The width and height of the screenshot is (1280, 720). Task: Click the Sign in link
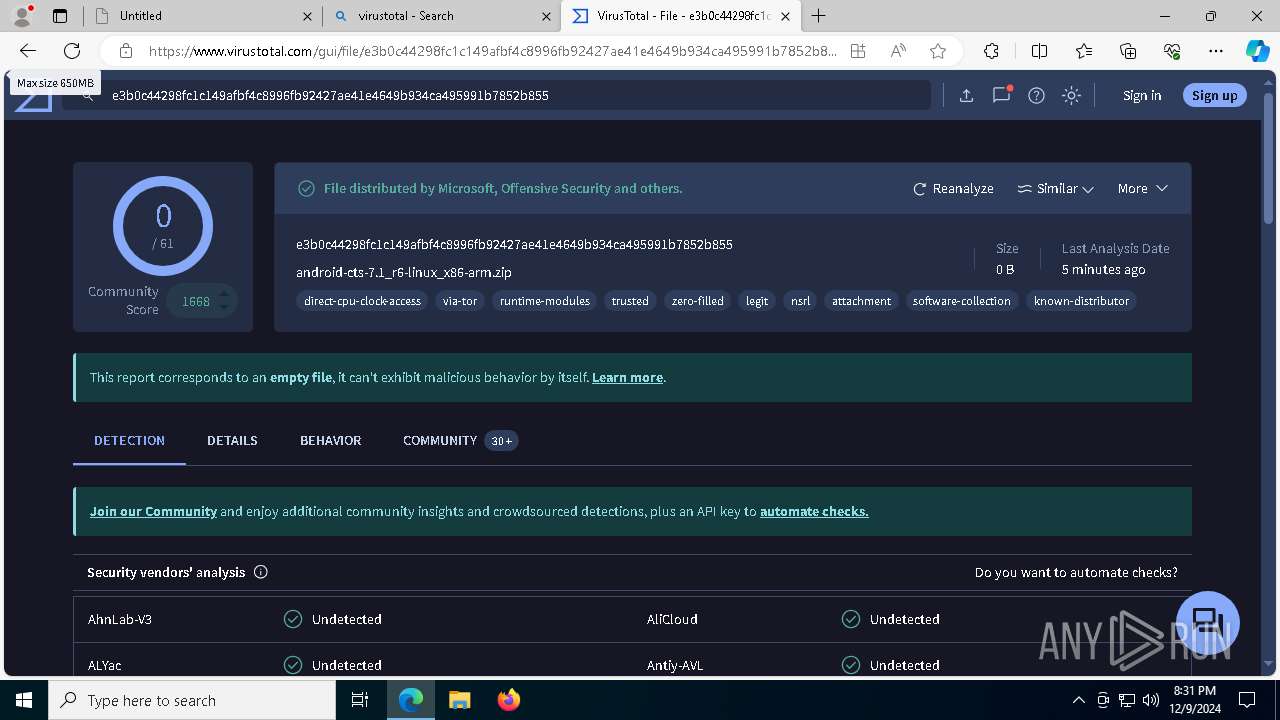coord(1142,95)
